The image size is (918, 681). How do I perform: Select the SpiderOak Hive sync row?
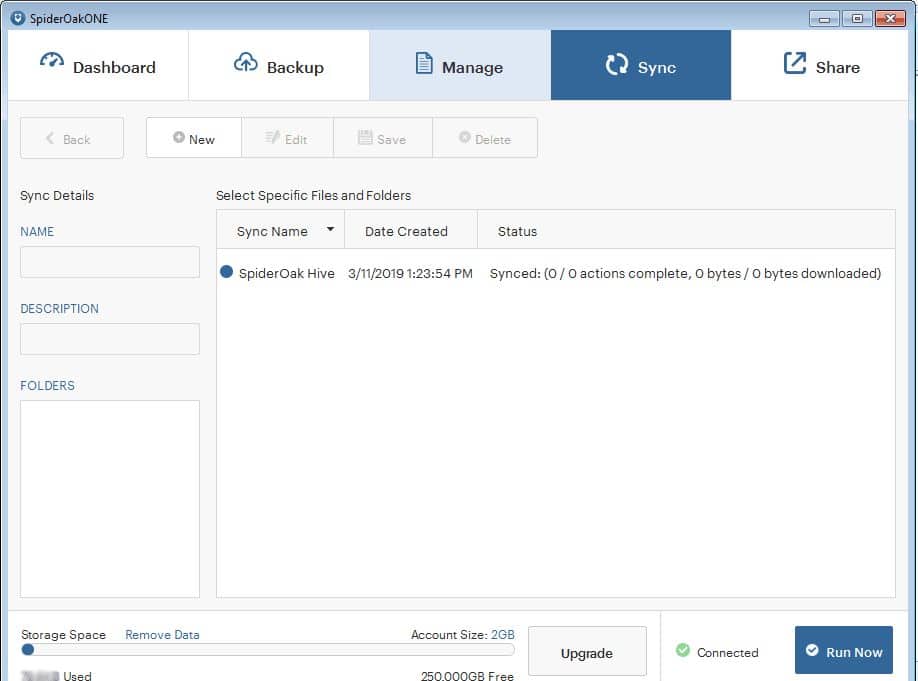click(x=555, y=273)
